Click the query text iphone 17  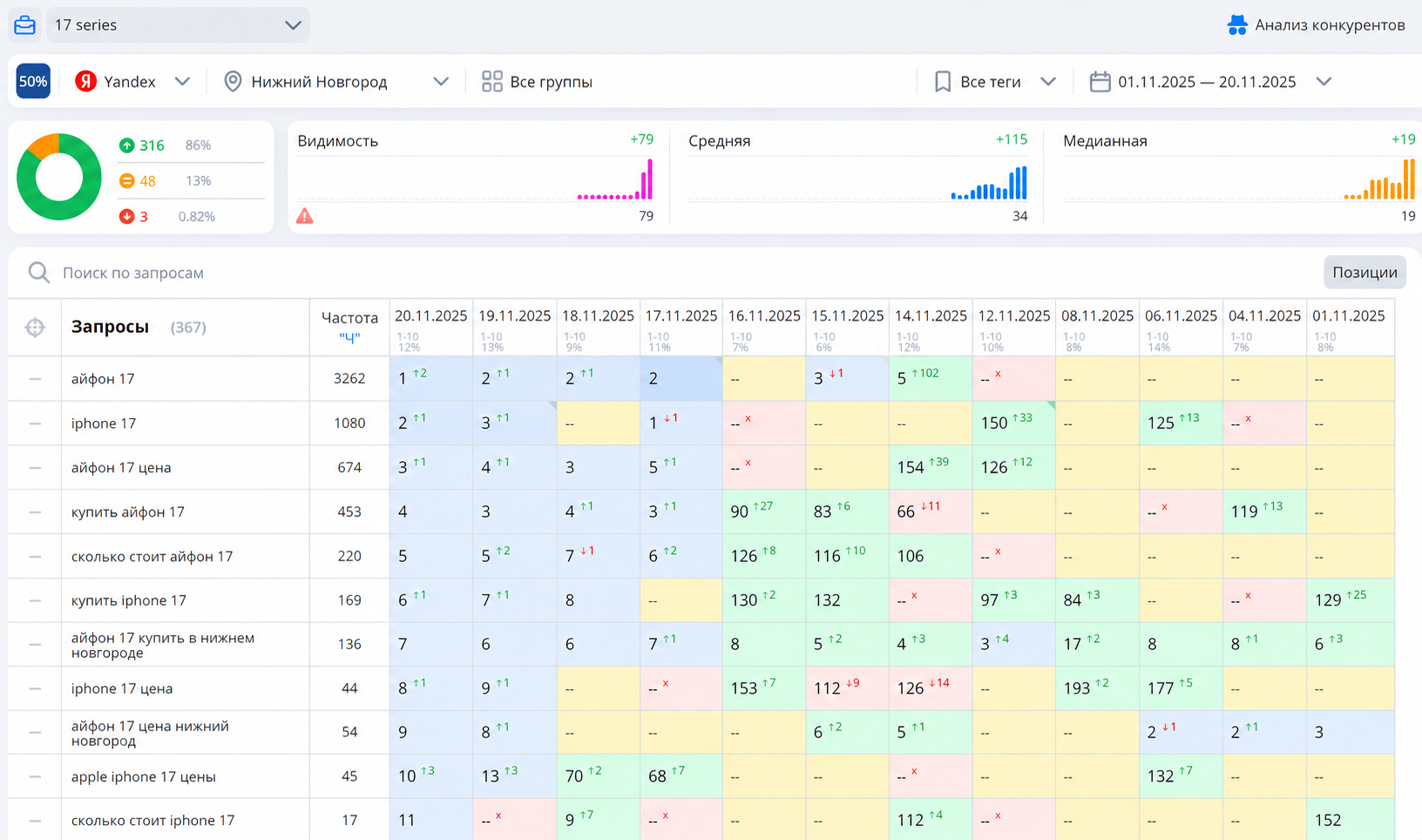[x=104, y=423]
